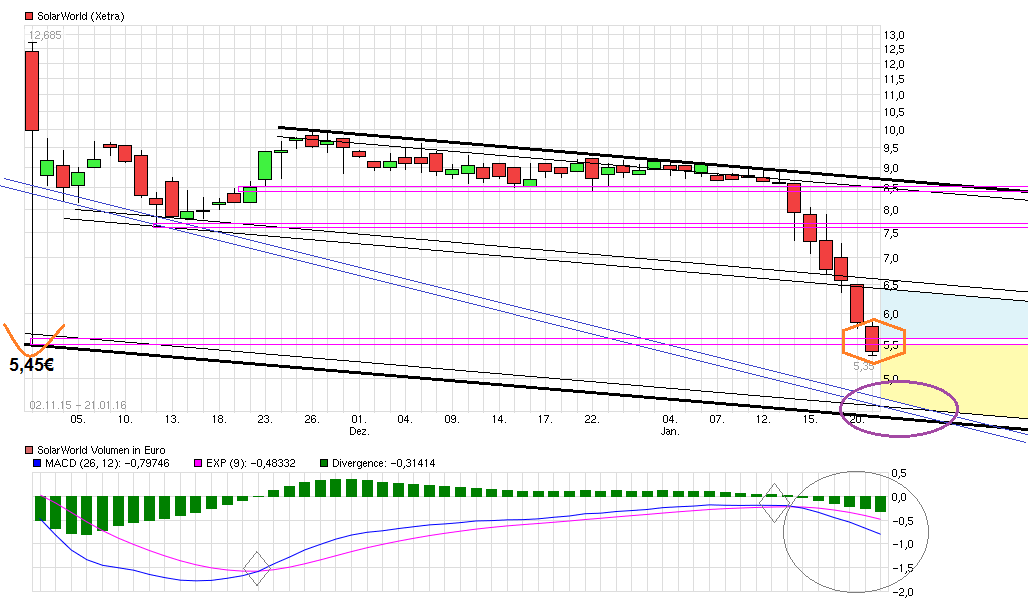Click the 10. date axis label
The width and height of the screenshot is (1028, 606).
125,419
